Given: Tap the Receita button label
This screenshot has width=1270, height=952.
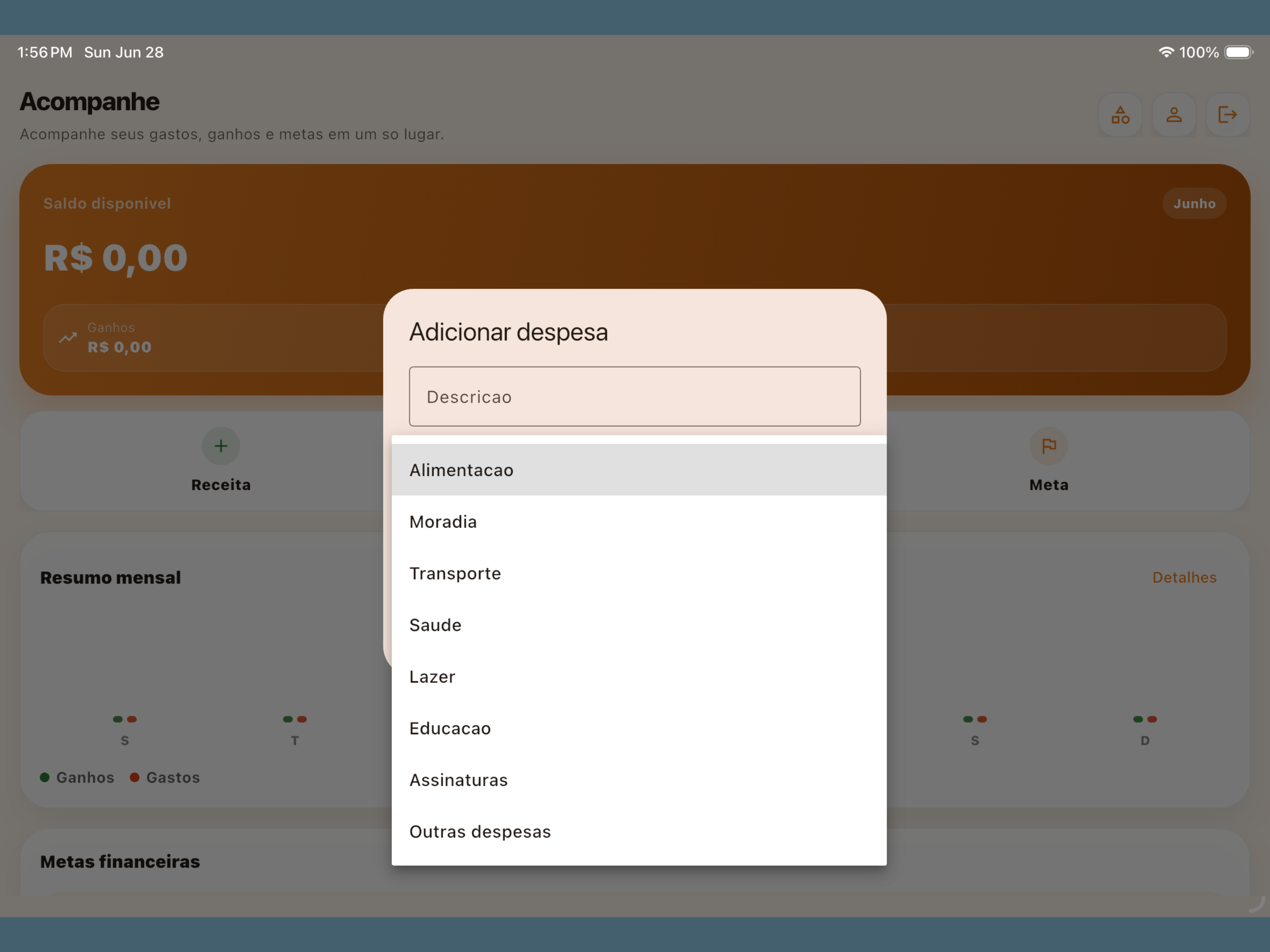Looking at the screenshot, I should click(x=221, y=485).
